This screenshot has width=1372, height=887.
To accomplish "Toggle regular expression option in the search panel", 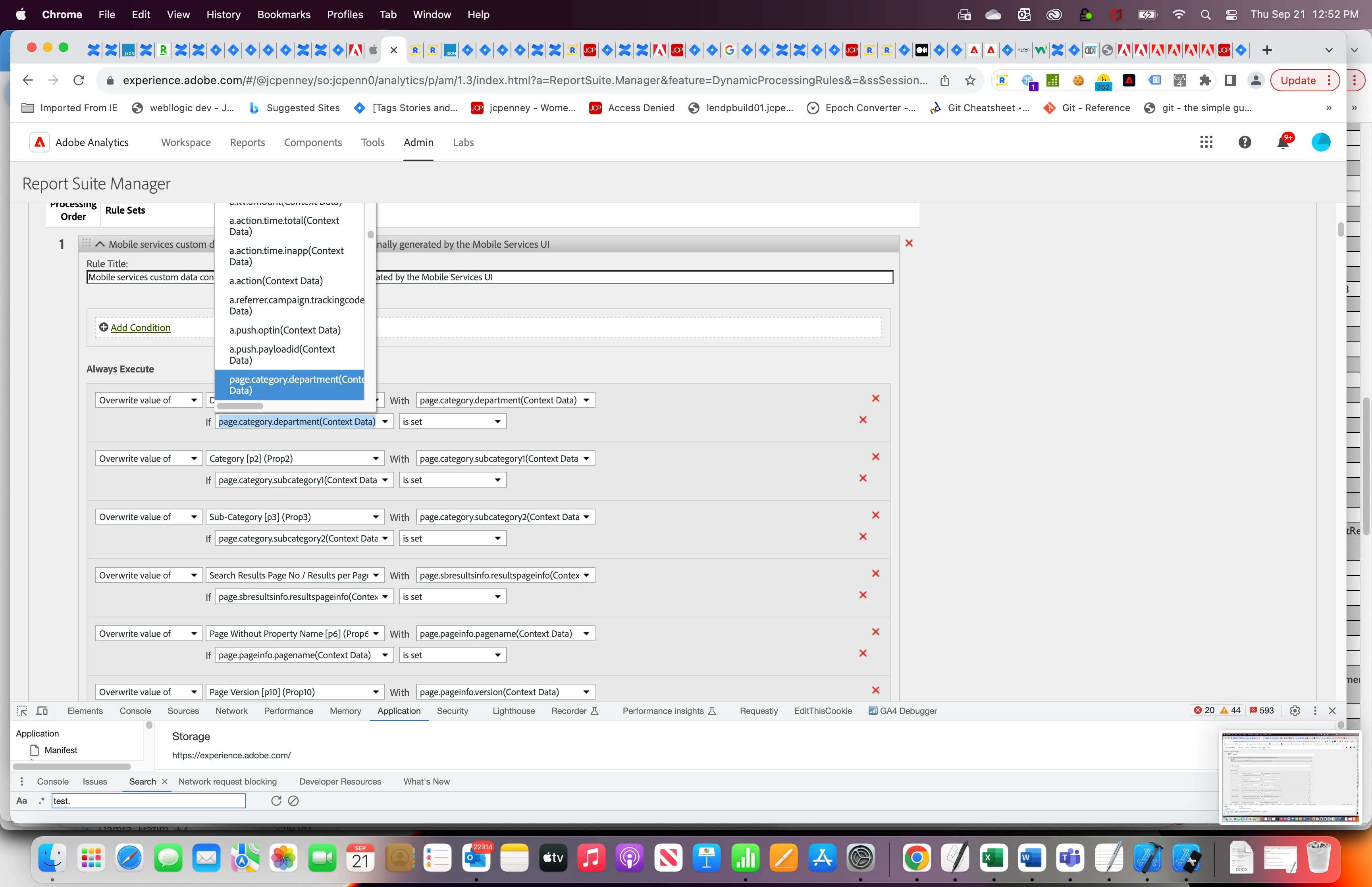I will tap(41, 800).
